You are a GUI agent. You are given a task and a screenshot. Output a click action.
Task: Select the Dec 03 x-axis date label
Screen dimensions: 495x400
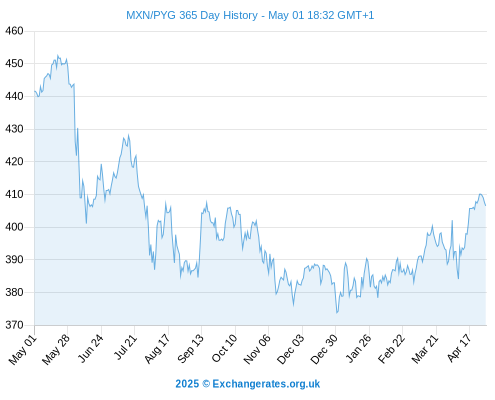[291, 349]
